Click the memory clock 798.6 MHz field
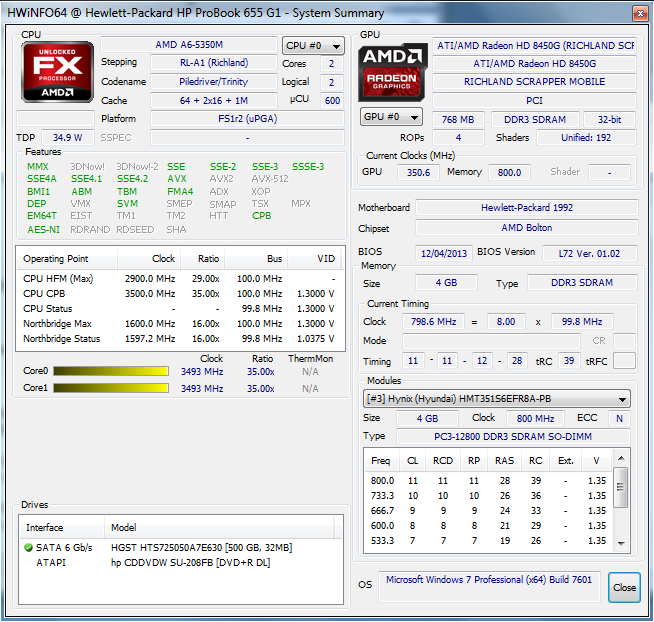Image resolution: width=654 pixels, height=622 pixels. [433, 322]
